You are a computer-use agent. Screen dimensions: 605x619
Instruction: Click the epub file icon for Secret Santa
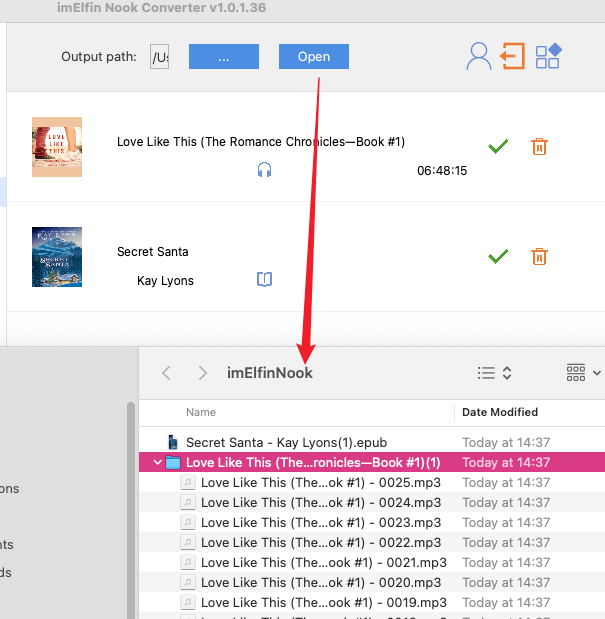pyautogui.click(x=172, y=442)
